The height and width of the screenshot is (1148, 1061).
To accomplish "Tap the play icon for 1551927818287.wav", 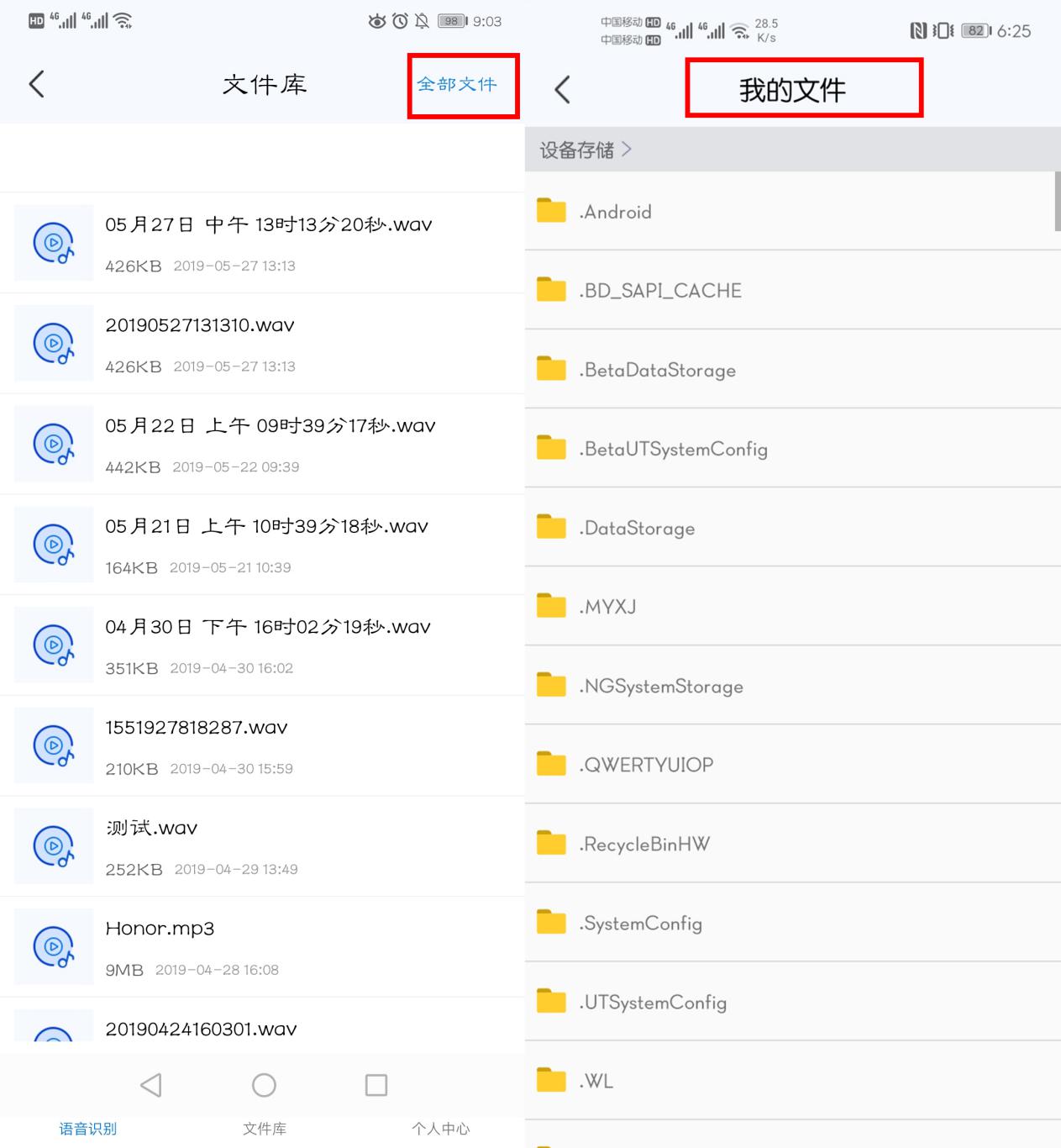I will 53,745.
